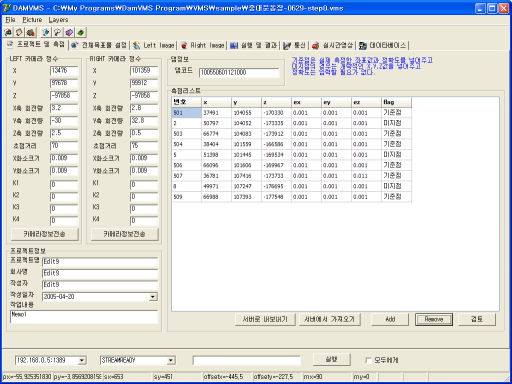
Task: Click the 번호 column header
Action: (186, 102)
